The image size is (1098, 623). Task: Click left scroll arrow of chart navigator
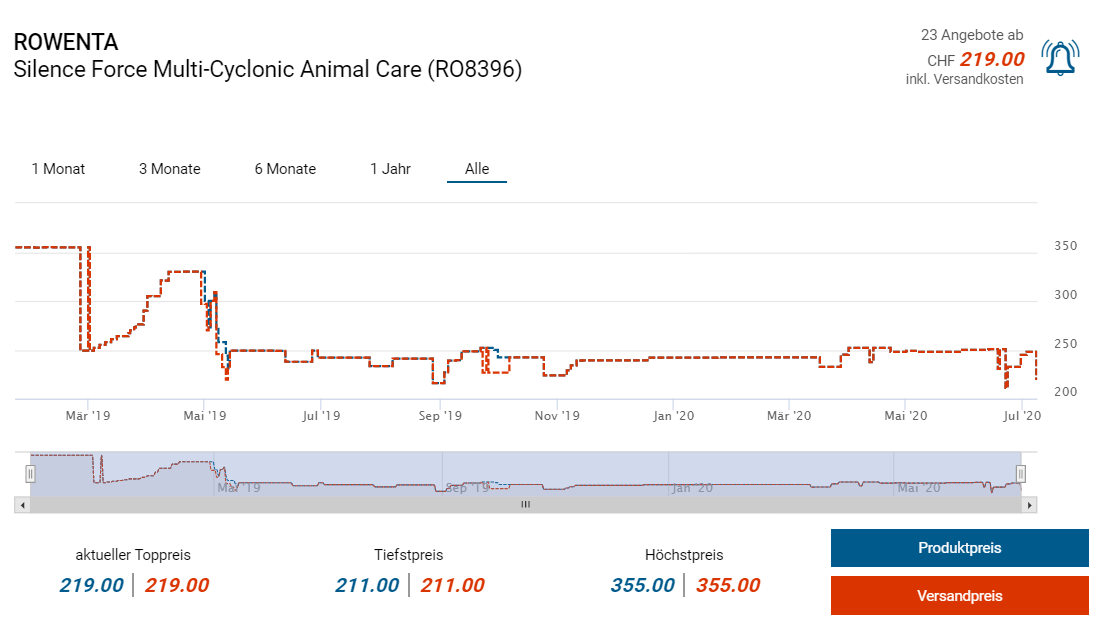pyautogui.click(x=20, y=506)
